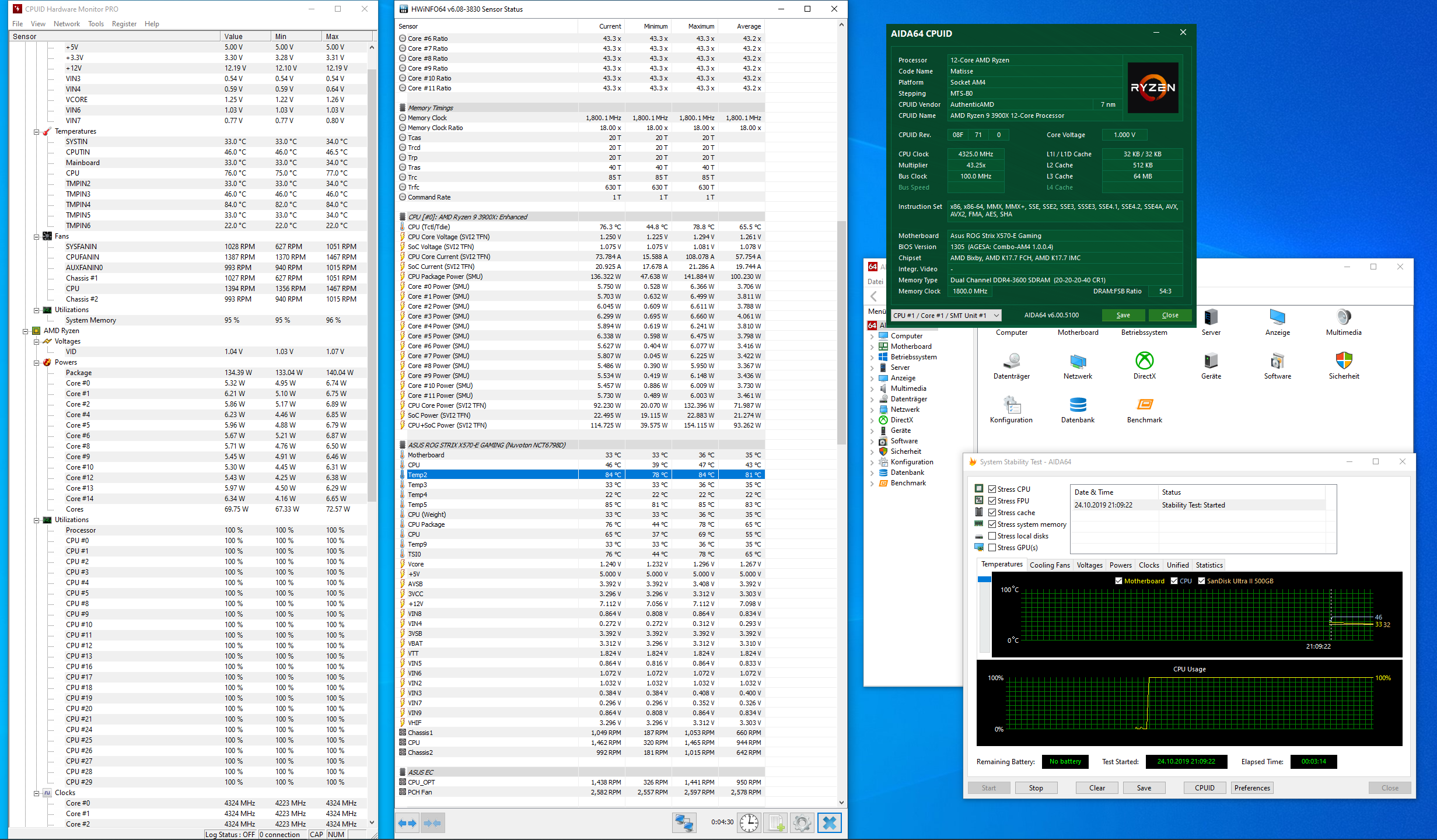
Task: Expand Benchmark in AIDA64 tree
Action: (872, 484)
